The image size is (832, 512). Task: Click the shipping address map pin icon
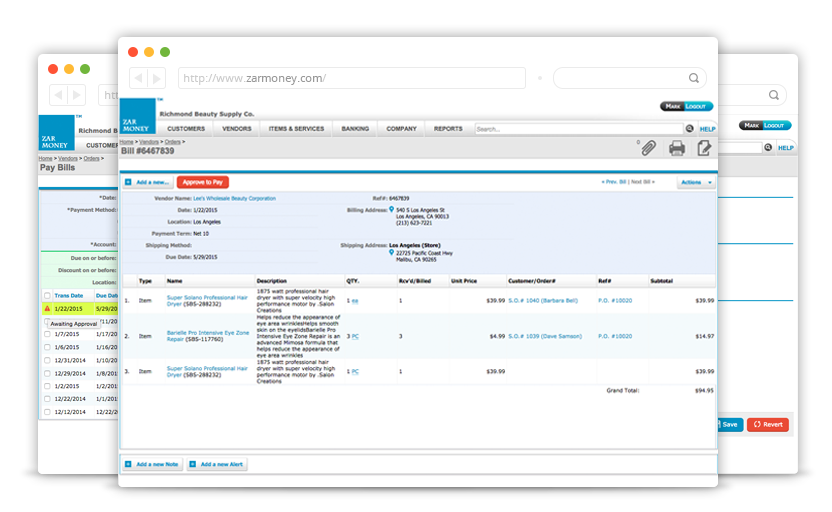click(392, 253)
